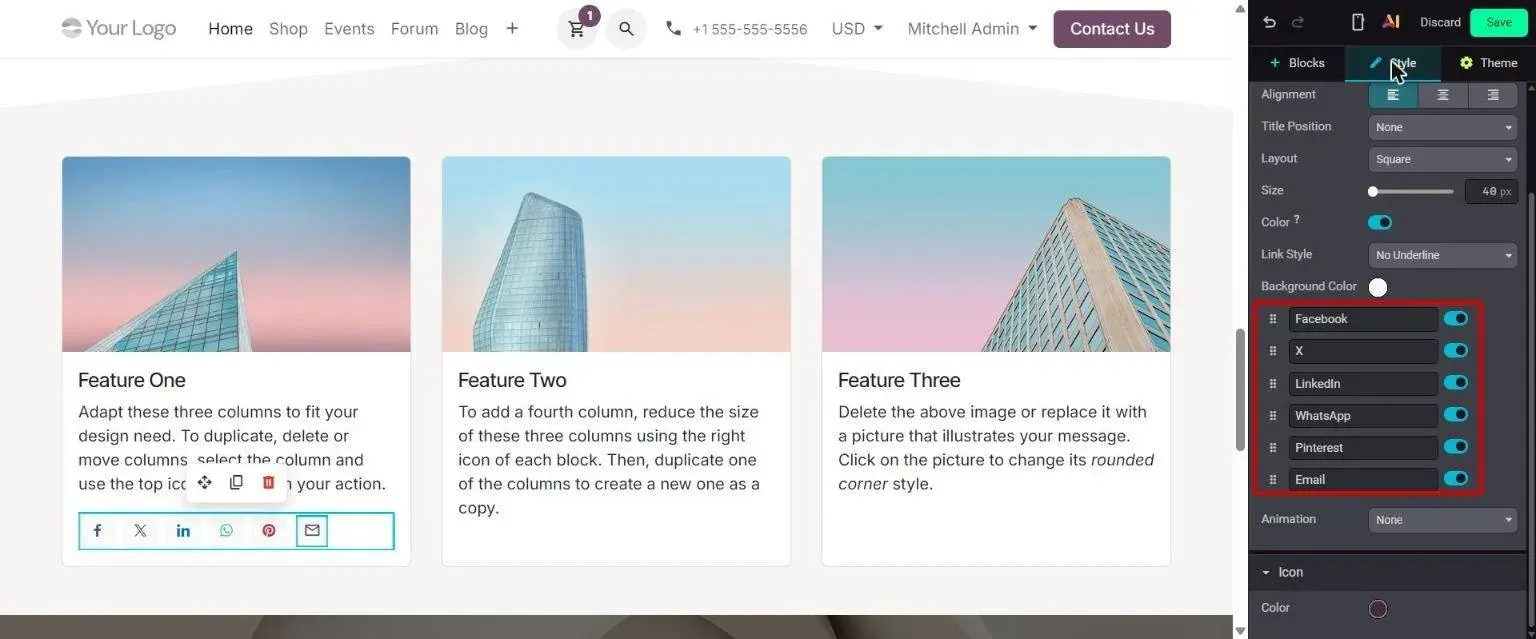Image resolution: width=1536 pixels, height=639 pixels.
Task: Open the Shop menu item
Action: tap(288, 29)
